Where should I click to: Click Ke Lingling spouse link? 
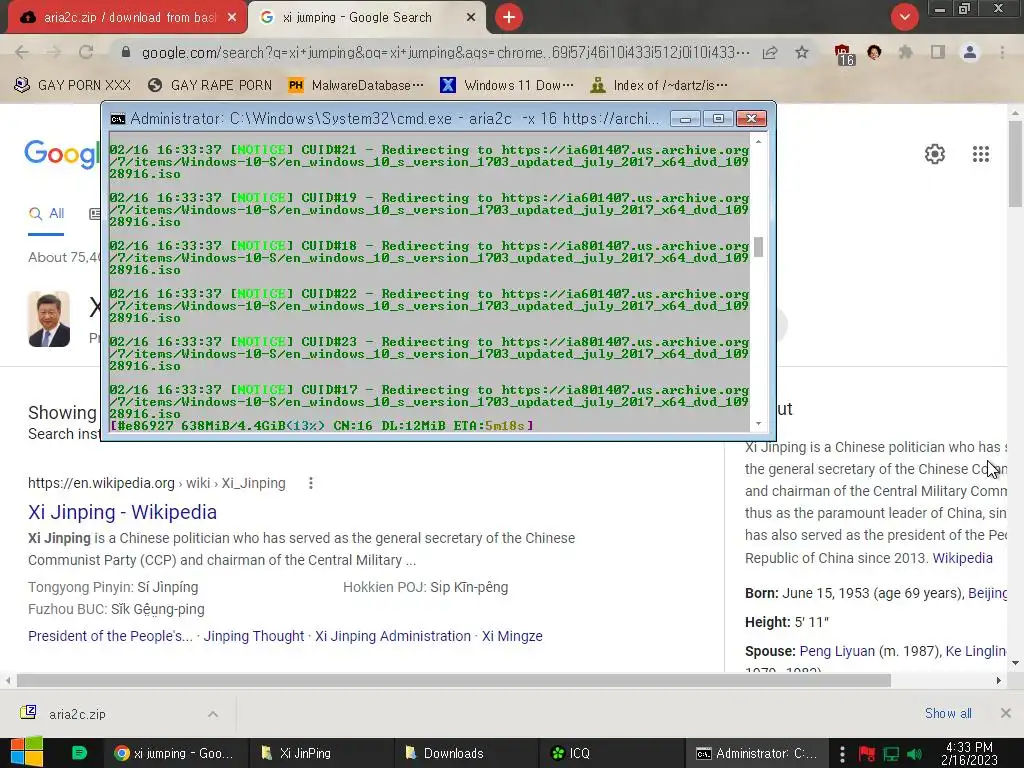[976, 651]
